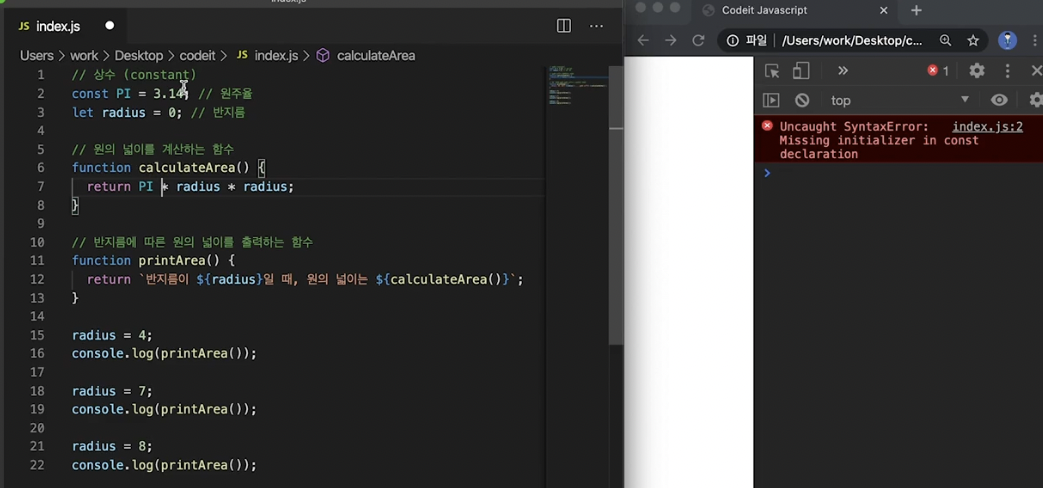This screenshot has width=1043, height=488.
Task: Select the DevTools inspect element icon
Action: (x=772, y=71)
